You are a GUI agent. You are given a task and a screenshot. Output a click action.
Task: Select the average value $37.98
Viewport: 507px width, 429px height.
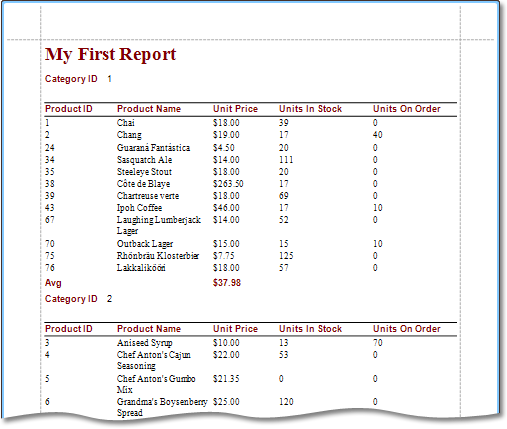pos(227,283)
